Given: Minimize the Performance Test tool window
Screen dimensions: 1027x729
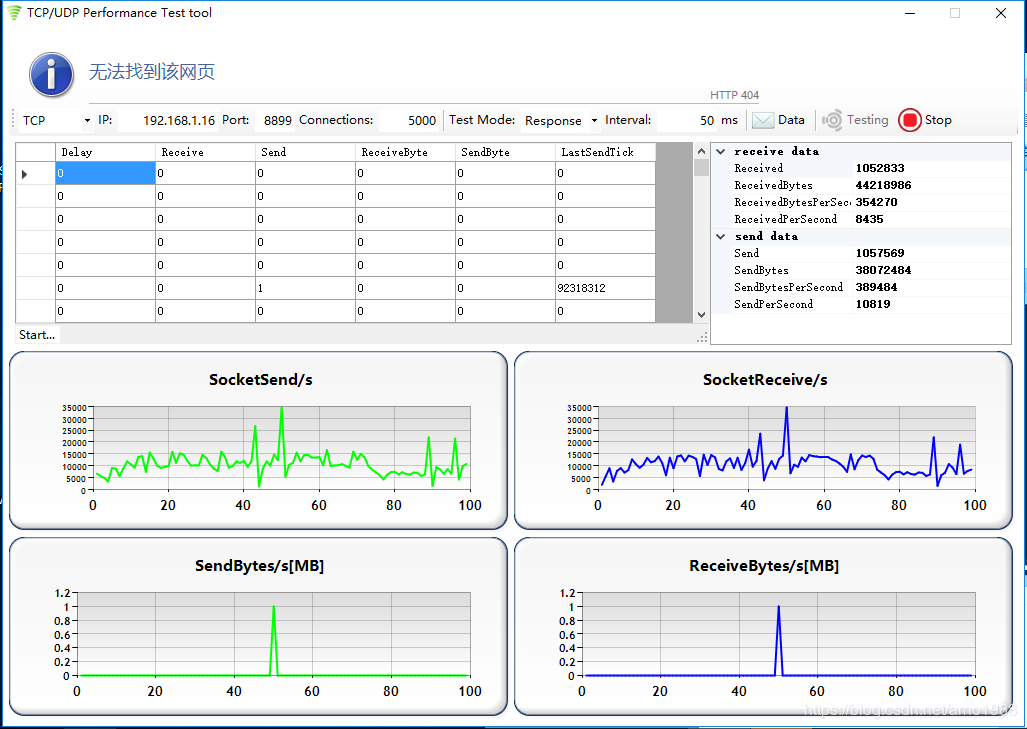Looking at the screenshot, I should [x=909, y=13].
